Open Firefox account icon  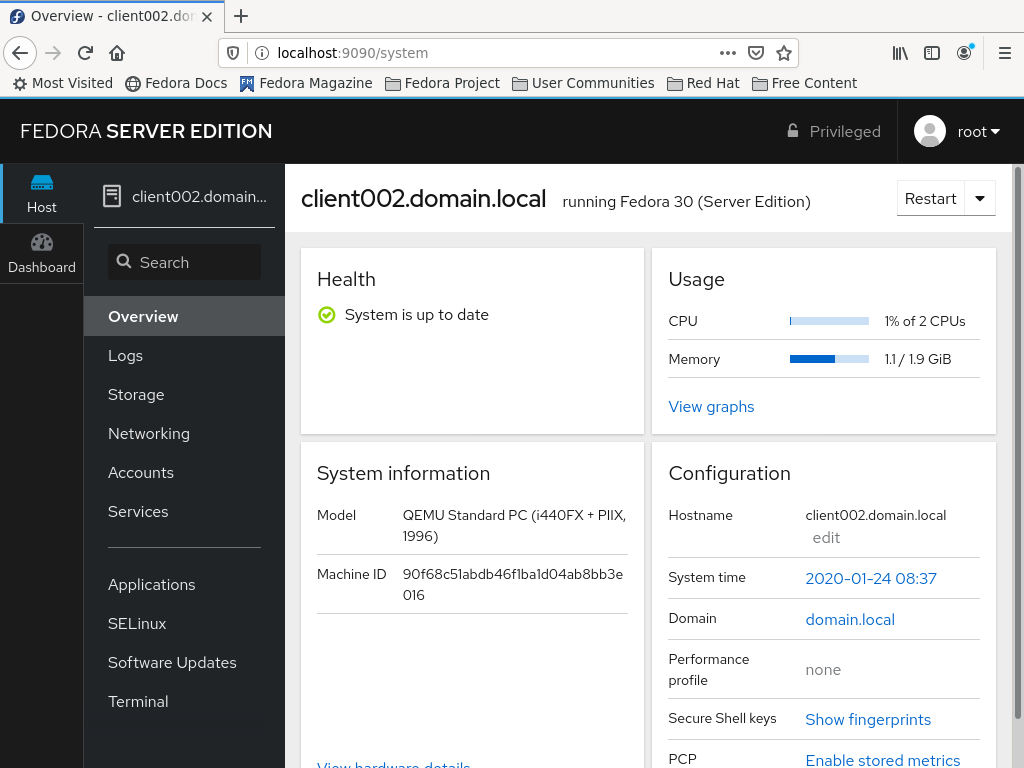[965, 53]
